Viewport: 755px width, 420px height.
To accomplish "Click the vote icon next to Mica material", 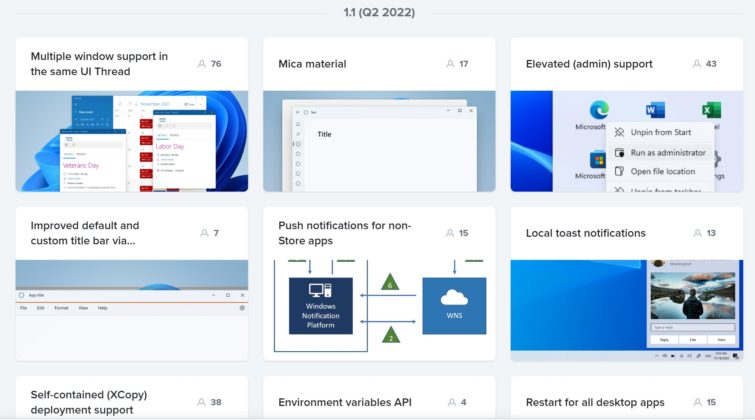I will coord(450,64).
